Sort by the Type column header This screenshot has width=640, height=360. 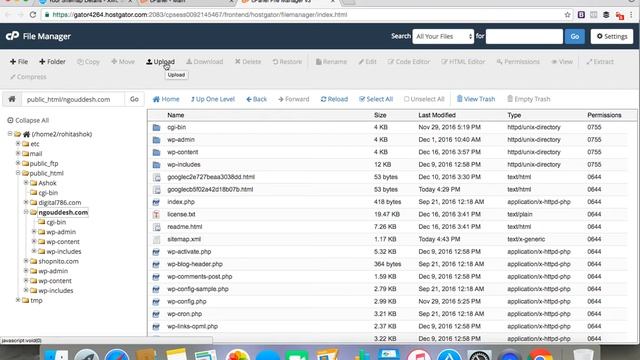(x=514, y=115)
